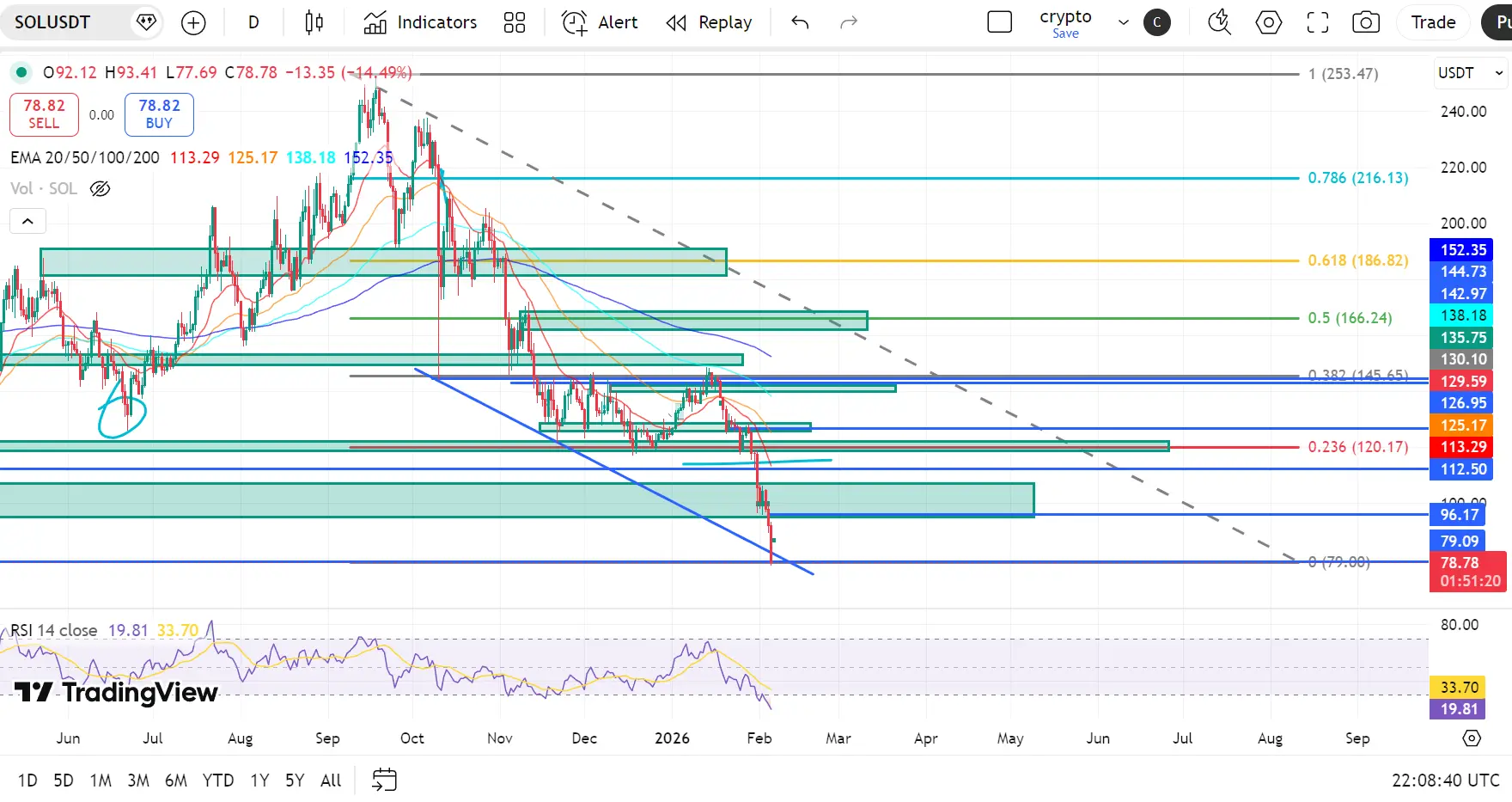Select the 138.18 cyan EMA price label

point(1463,315)
